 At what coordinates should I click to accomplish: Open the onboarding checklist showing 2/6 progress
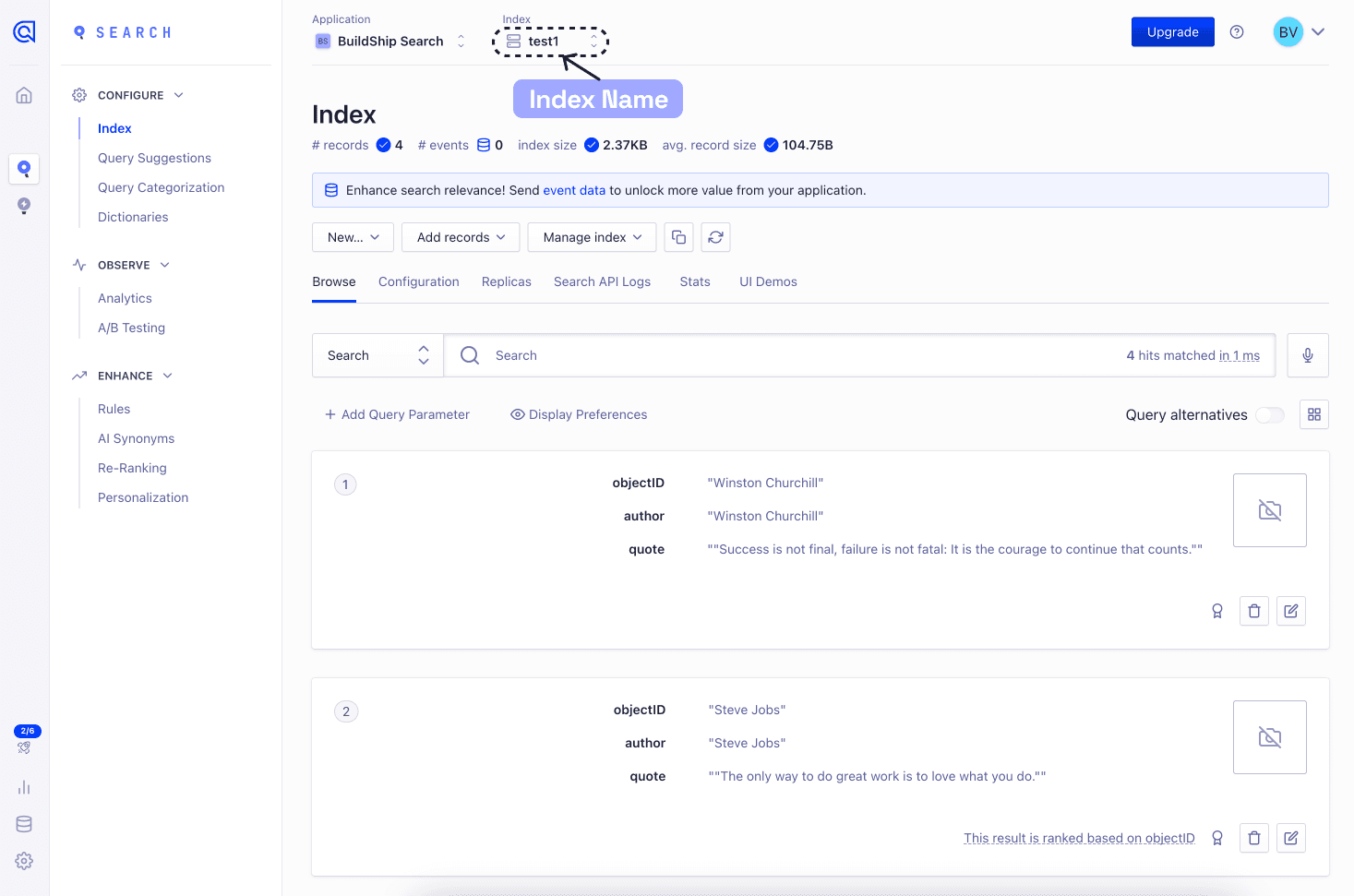pos(25,739)
